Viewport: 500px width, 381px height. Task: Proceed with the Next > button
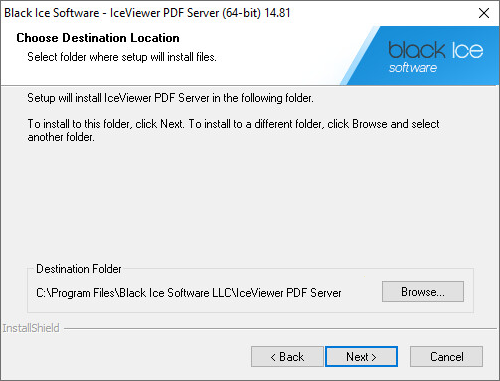pyautogui.click(x=361, y=357)
